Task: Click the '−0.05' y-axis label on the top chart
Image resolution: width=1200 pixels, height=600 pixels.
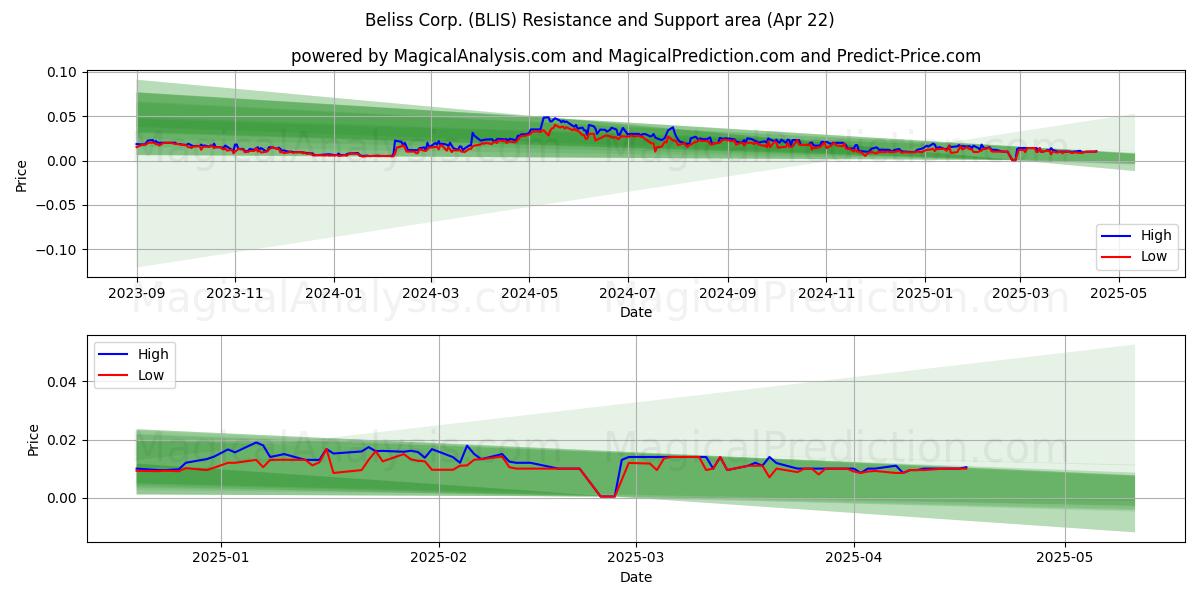Action: point(56,205)
